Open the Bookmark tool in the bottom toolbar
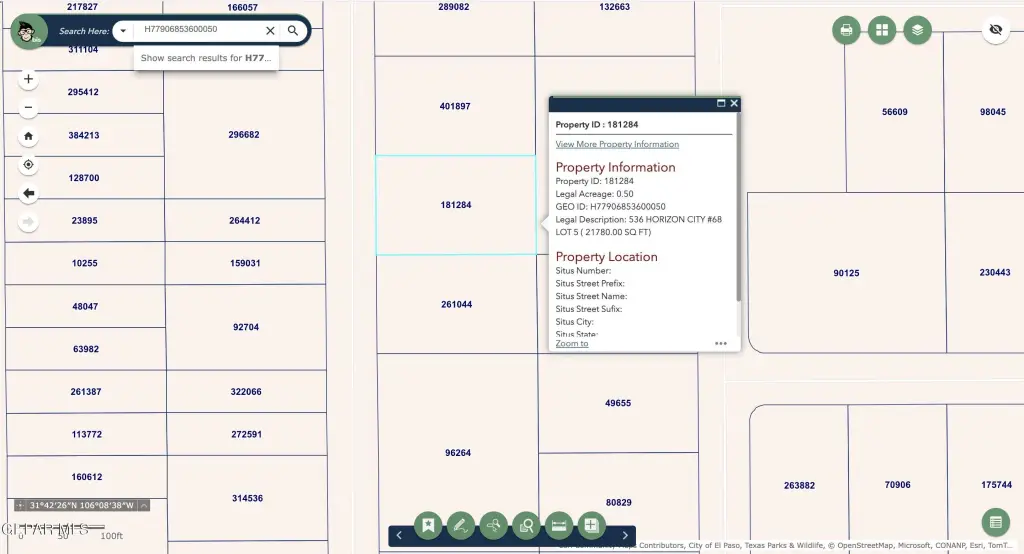Viewport: 1024px width, 554px height. point(427,525)
